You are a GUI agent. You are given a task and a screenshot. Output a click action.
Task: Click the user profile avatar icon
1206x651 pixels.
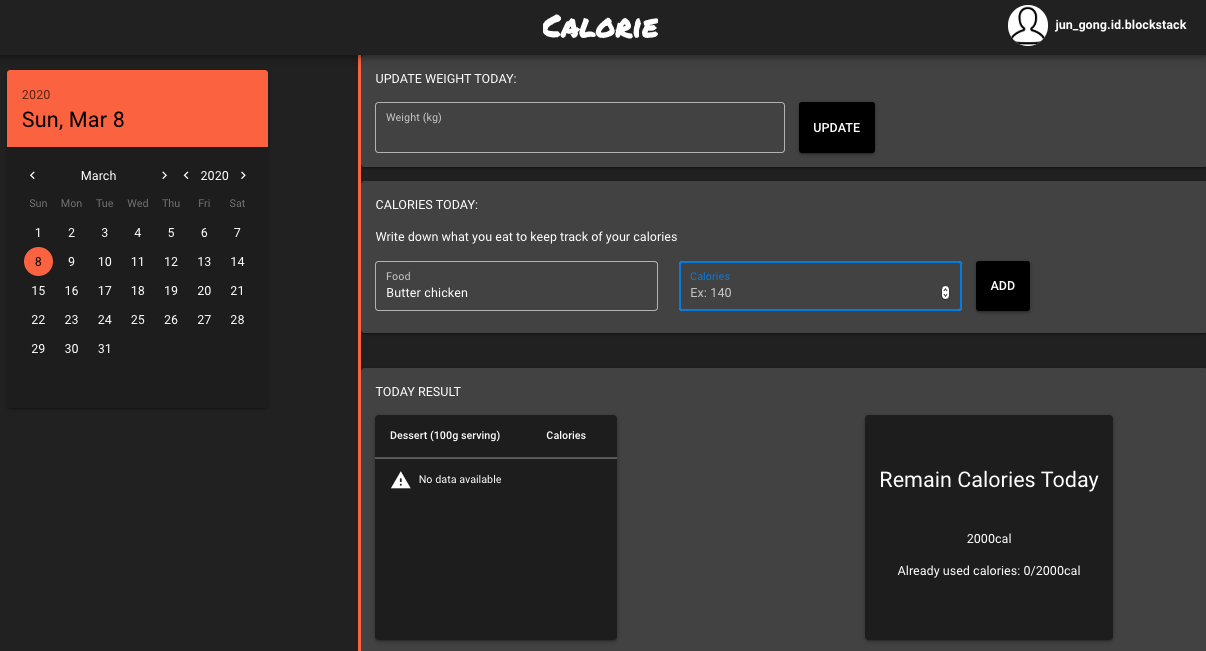(1028, 25)
